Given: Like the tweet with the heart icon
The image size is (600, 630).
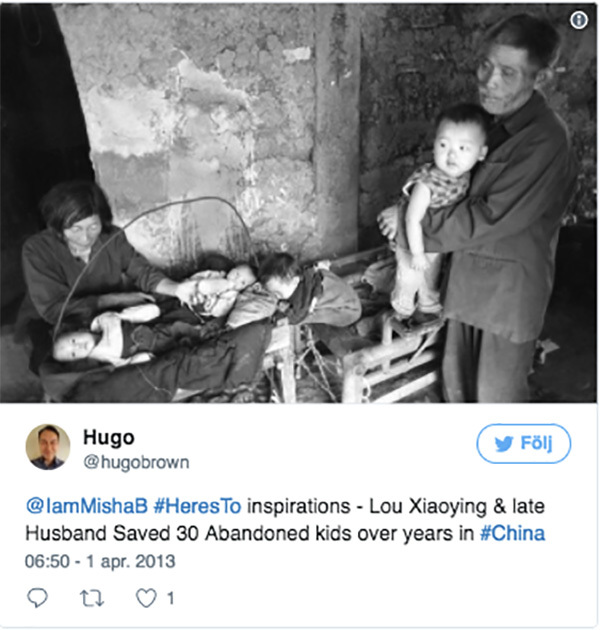Looking at the screenshot, I should (146, 598).
